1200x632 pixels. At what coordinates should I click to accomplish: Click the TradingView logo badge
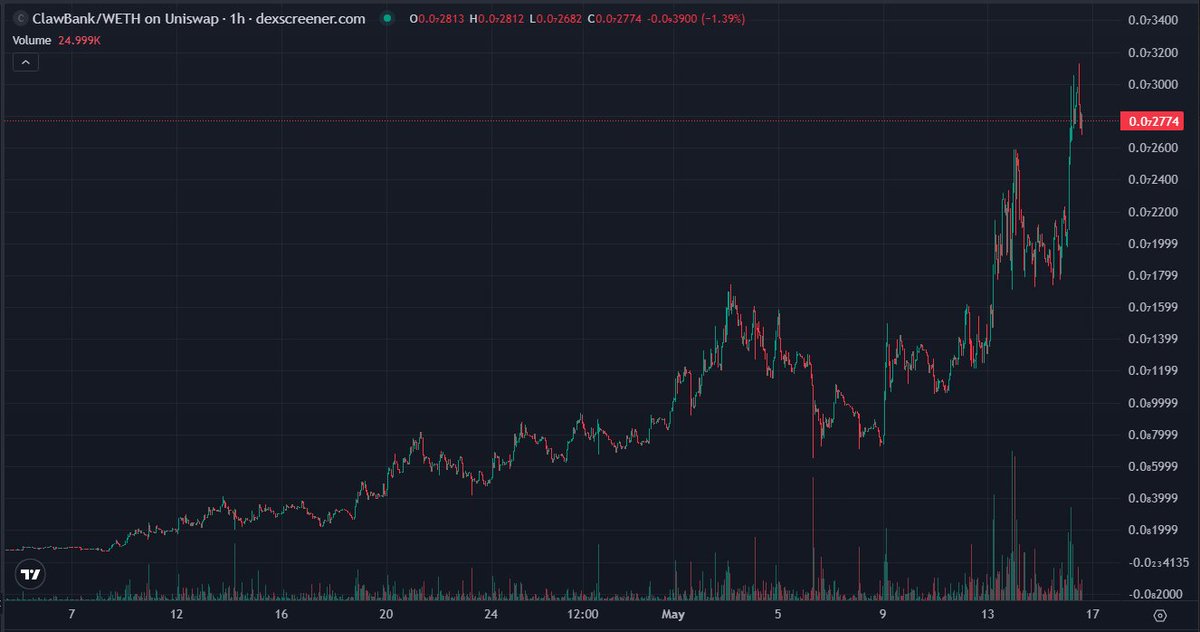[x=30, y=576]
